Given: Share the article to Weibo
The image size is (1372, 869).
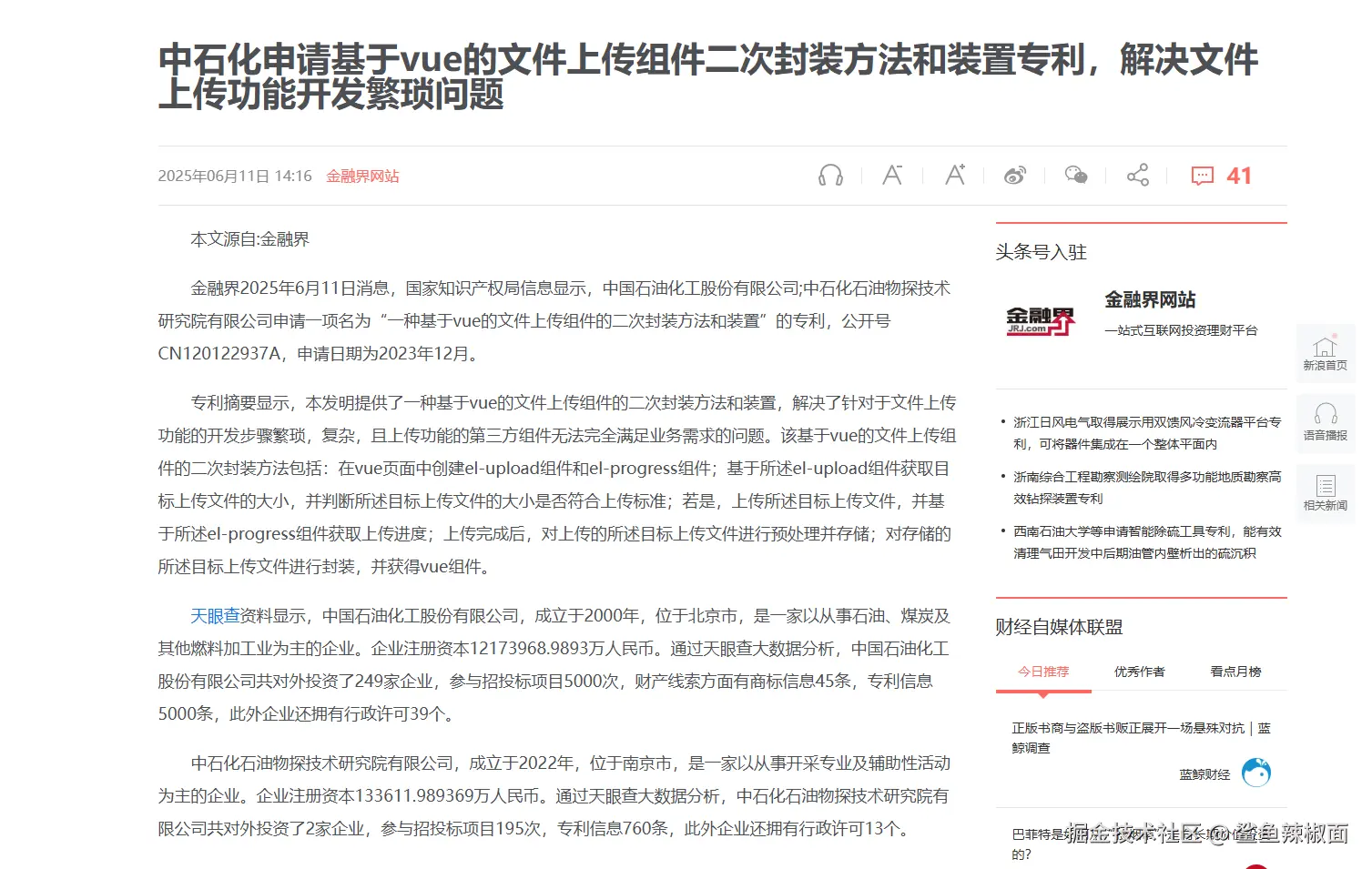Looking at the screenshot, I should [1014, 175].
